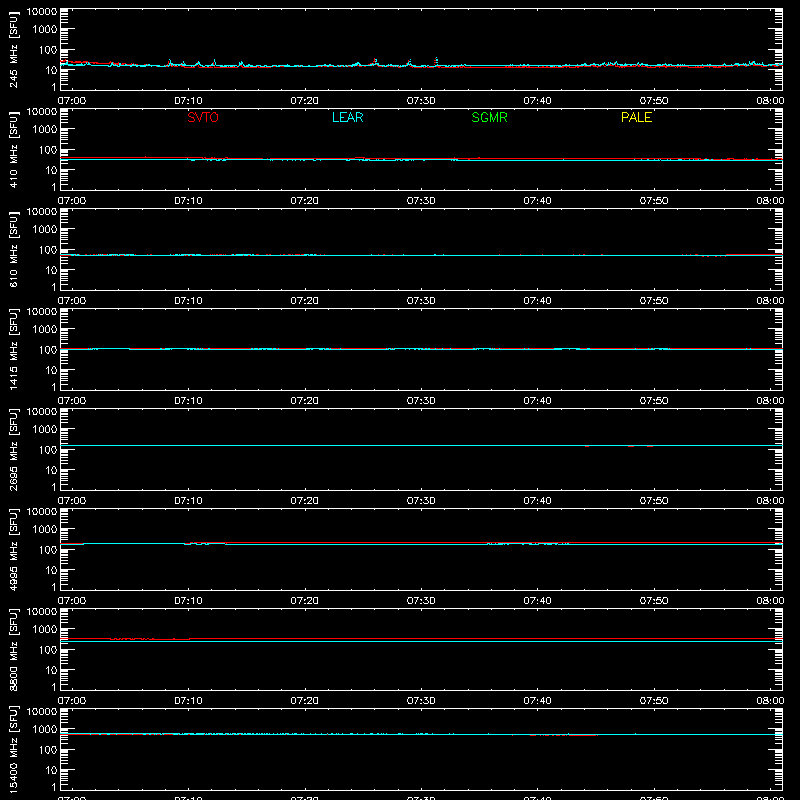Click 07:40 tick label under 4995 MHz panel
Image resolution: width=800 pixels, height=800 pixels.
(x=537, y=601)
